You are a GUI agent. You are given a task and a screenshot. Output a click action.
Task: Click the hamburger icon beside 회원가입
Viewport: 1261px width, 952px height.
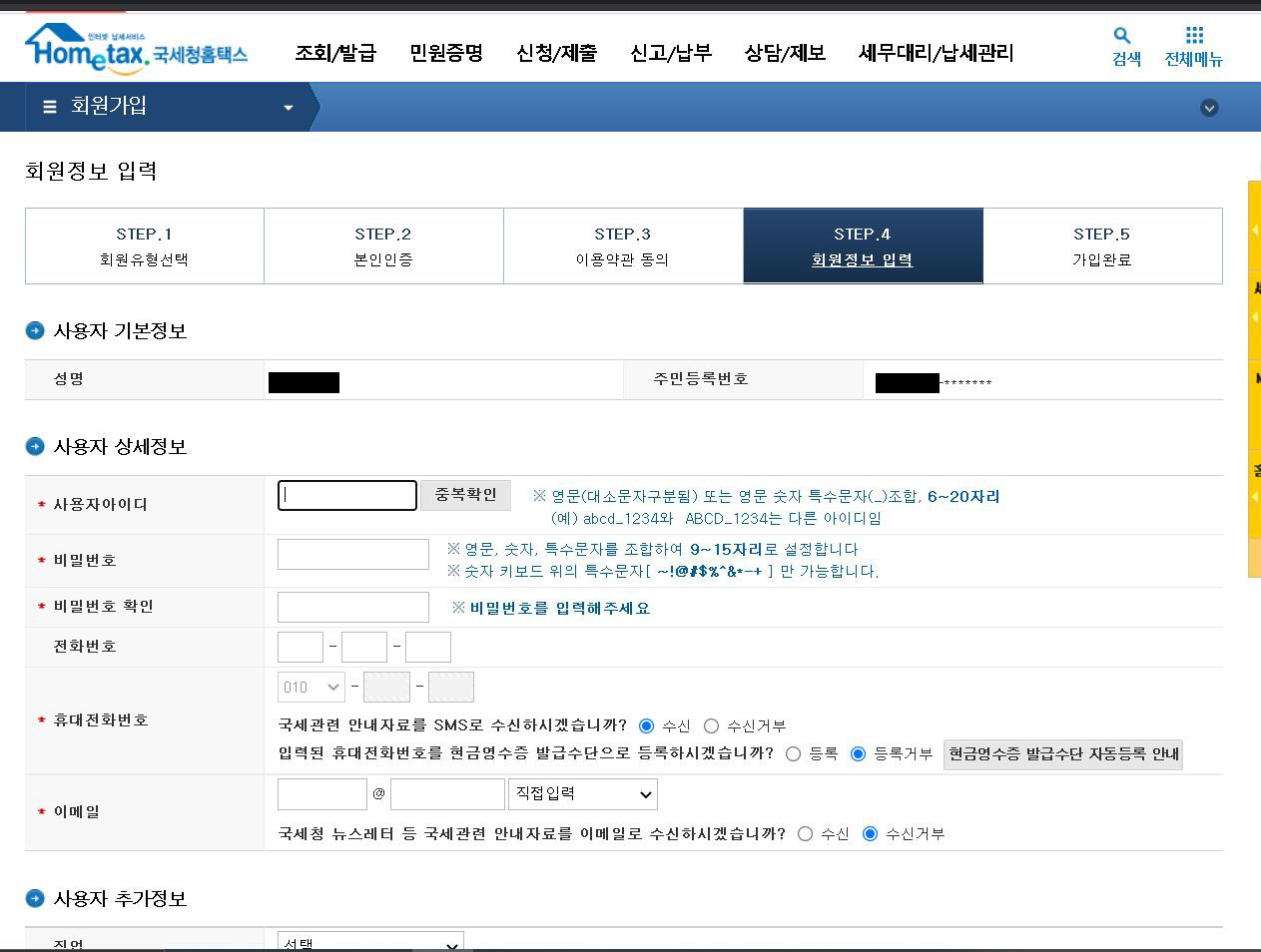[x=50, y=107]
